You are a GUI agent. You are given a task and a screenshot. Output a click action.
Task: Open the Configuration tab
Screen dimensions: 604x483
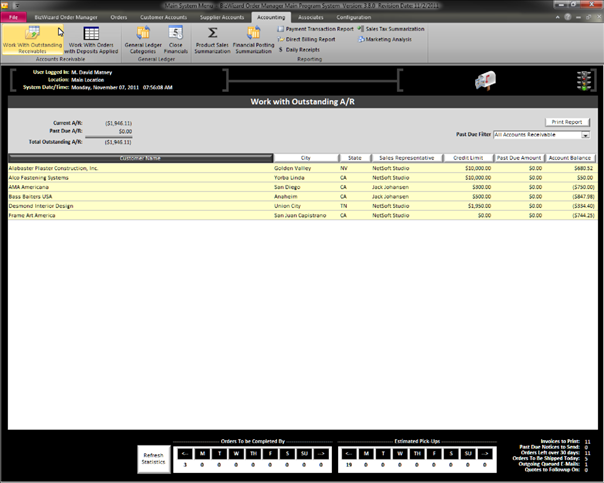[353, 17]
